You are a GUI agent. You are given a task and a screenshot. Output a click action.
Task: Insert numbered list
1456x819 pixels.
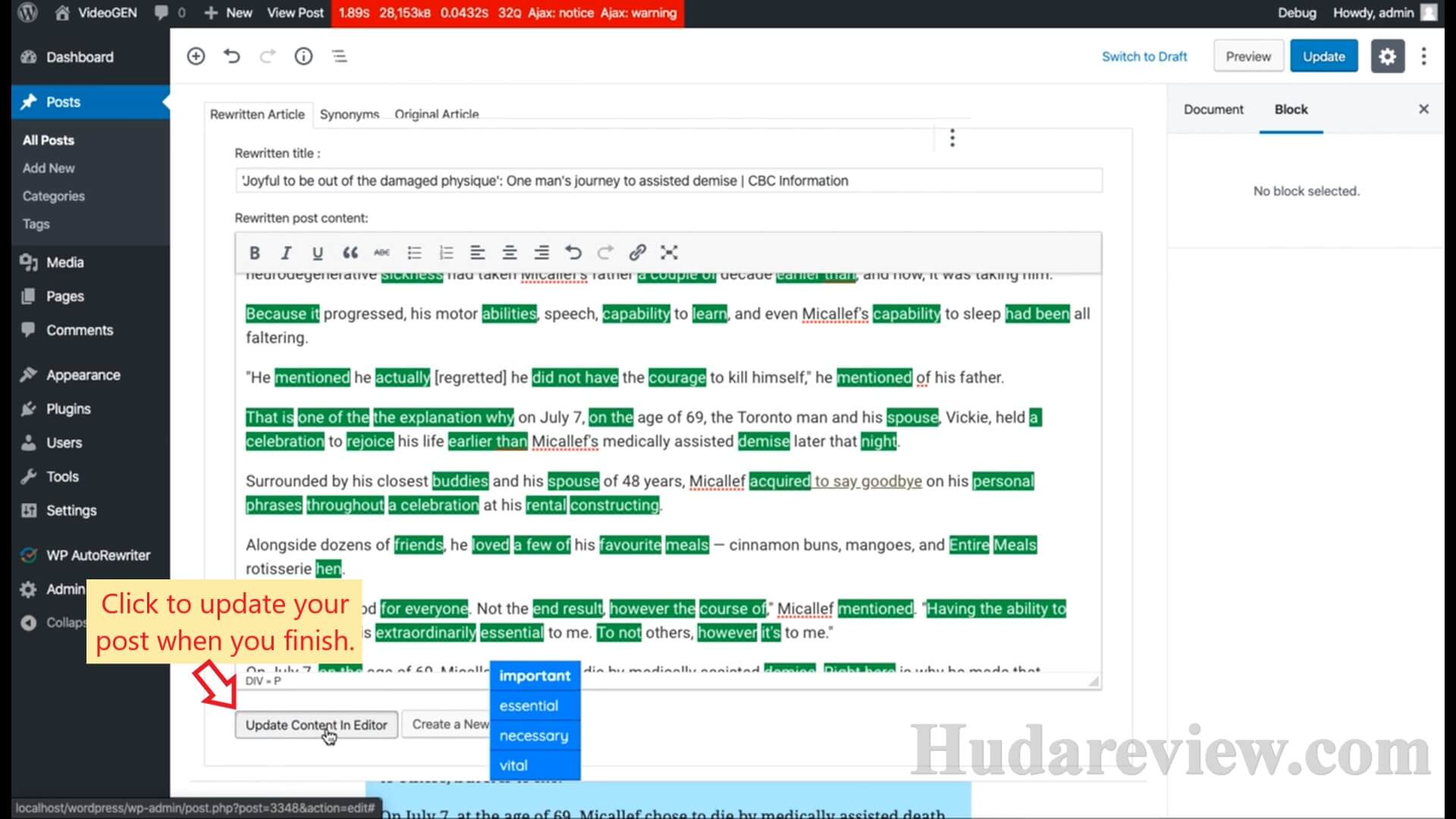tap(446, 253)
